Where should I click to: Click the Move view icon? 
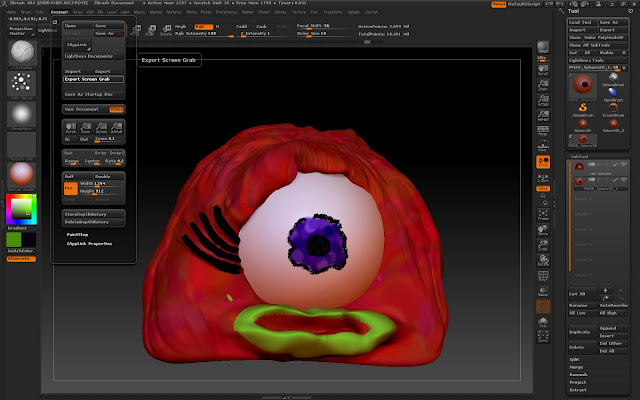[x=543, y=230]
